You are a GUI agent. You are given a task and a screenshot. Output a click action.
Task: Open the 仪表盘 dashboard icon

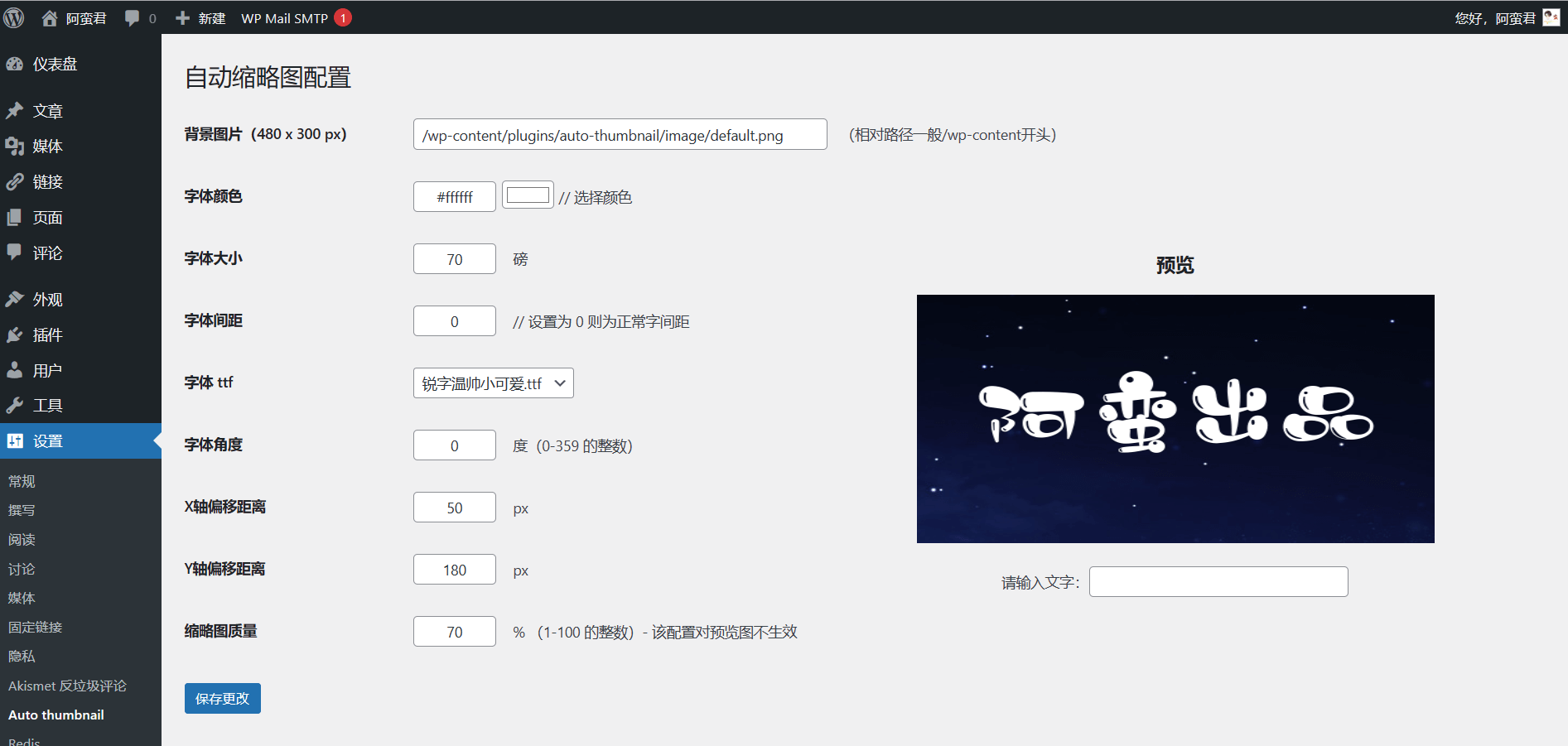click(16, 64)
